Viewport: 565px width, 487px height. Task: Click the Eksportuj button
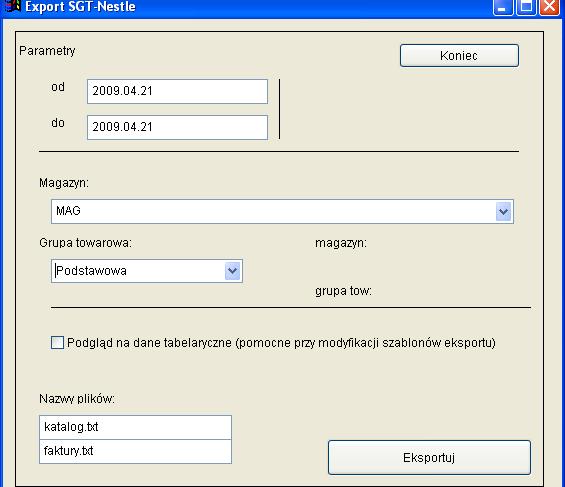(x=429, y=457)
